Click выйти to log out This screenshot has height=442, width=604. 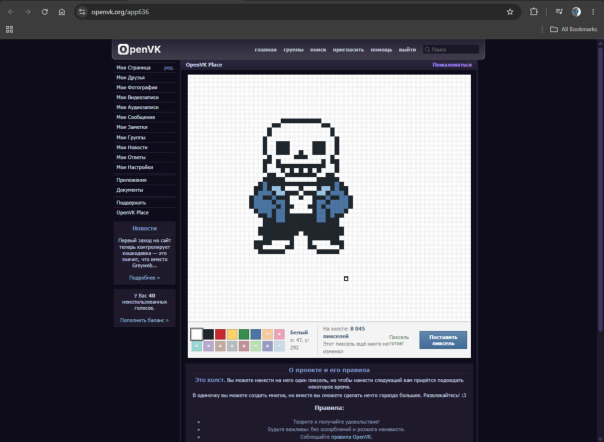pos(407,50)
